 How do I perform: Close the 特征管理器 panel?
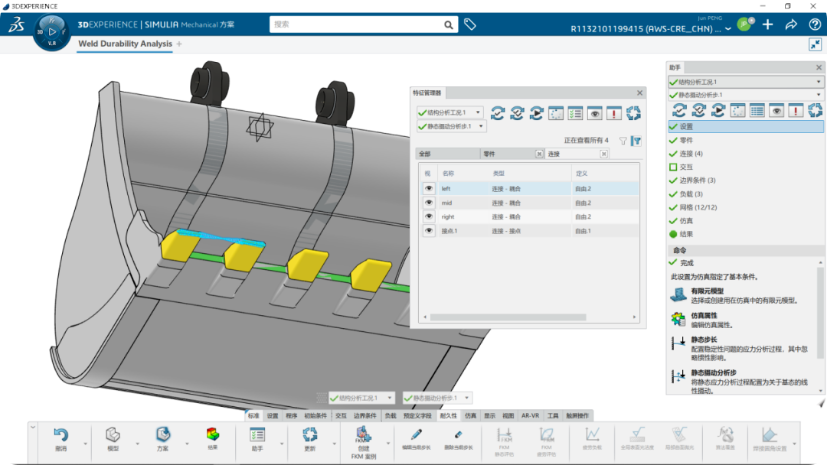point(640,93)
